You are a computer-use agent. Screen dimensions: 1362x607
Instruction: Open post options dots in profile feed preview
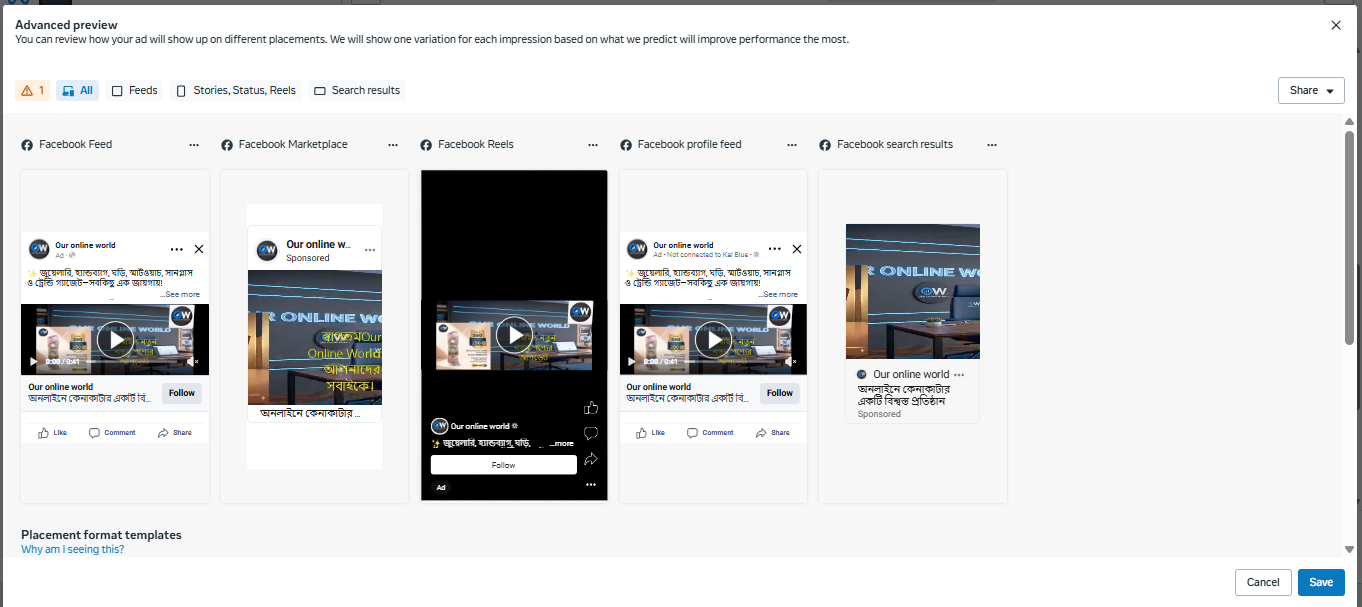pyautogui.click(x=775, y=249)
